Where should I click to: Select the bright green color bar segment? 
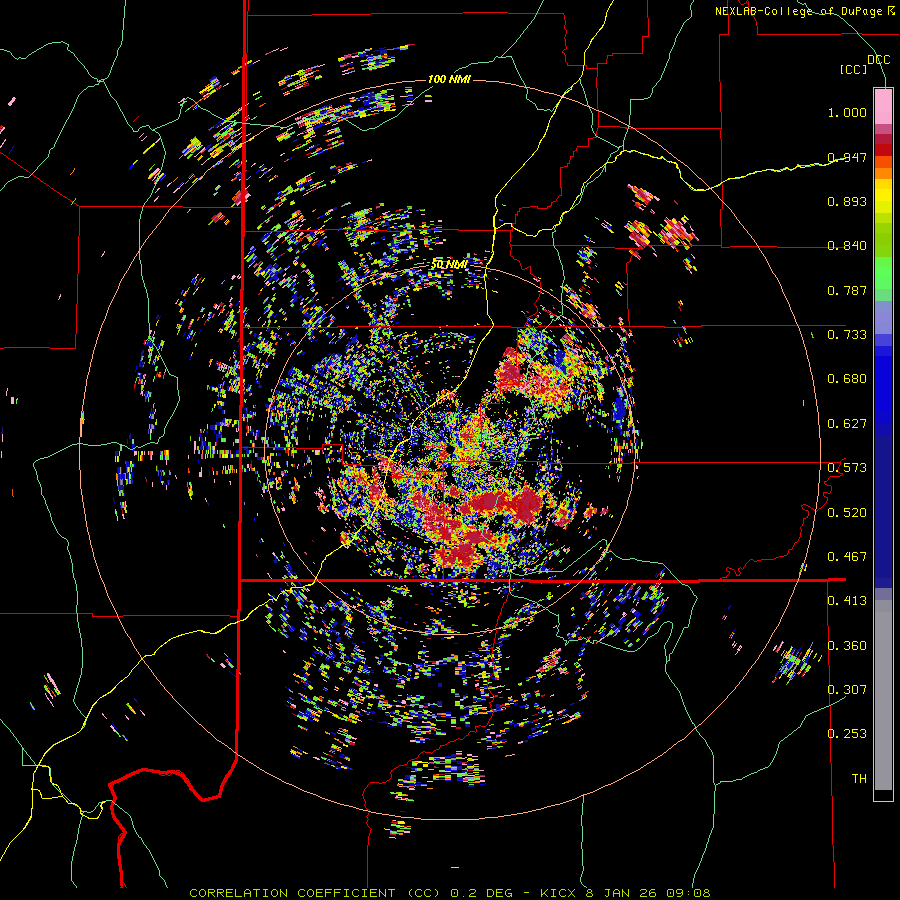(x=883, y=273)
